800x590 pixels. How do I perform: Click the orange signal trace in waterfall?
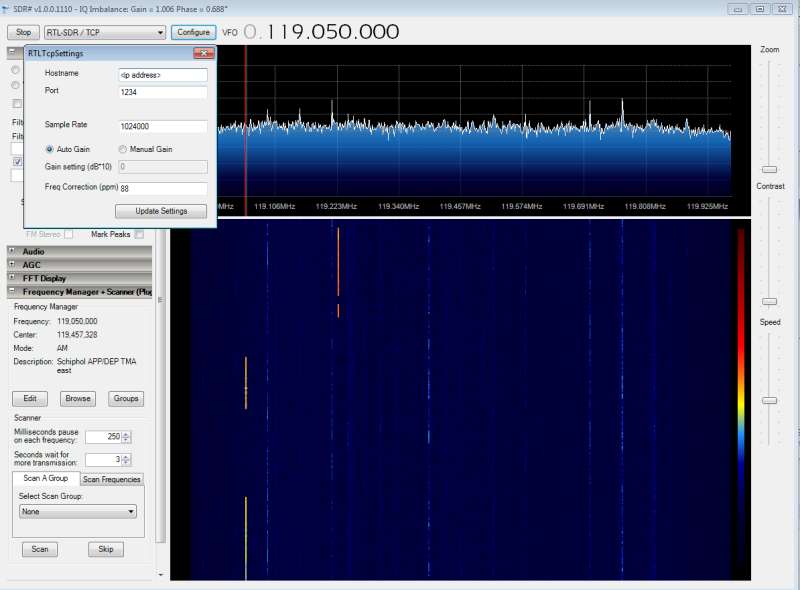pyautogui.click(x=338, y=261)
